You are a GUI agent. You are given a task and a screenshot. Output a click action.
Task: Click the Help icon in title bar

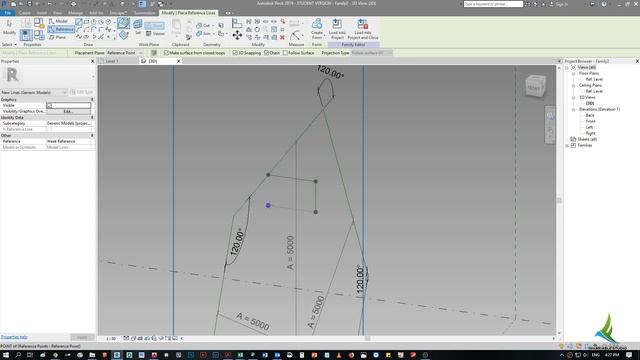tap(604, 4)
